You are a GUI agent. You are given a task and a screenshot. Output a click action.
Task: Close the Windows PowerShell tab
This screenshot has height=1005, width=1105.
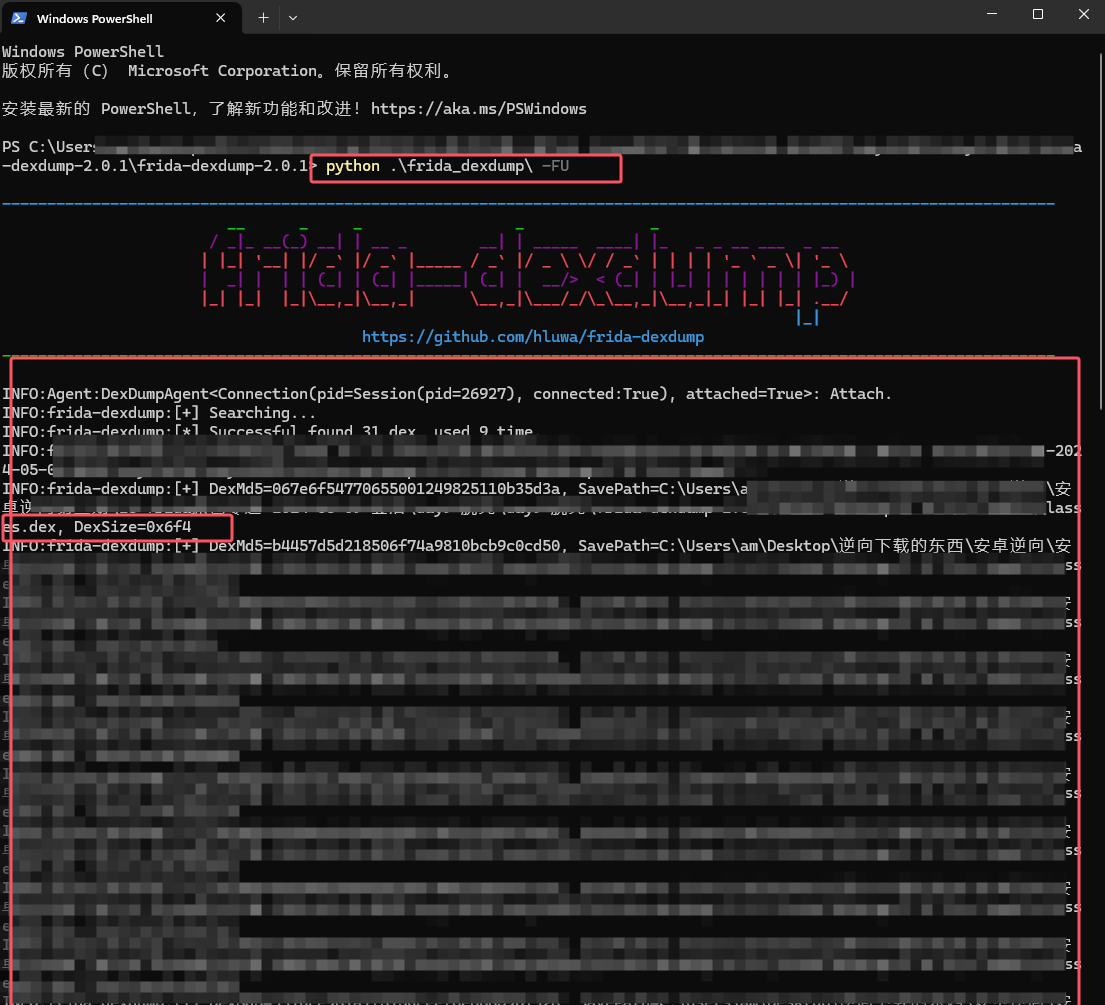pos(221,18)
